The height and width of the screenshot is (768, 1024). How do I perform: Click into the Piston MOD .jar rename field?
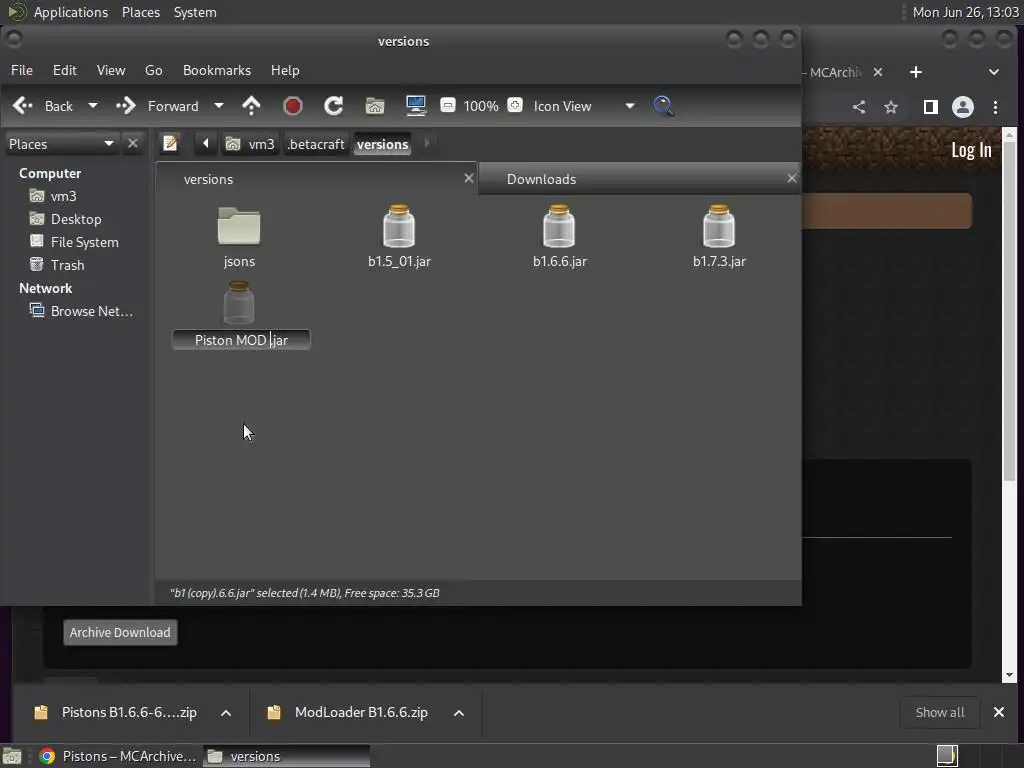(x=241, y=340)
